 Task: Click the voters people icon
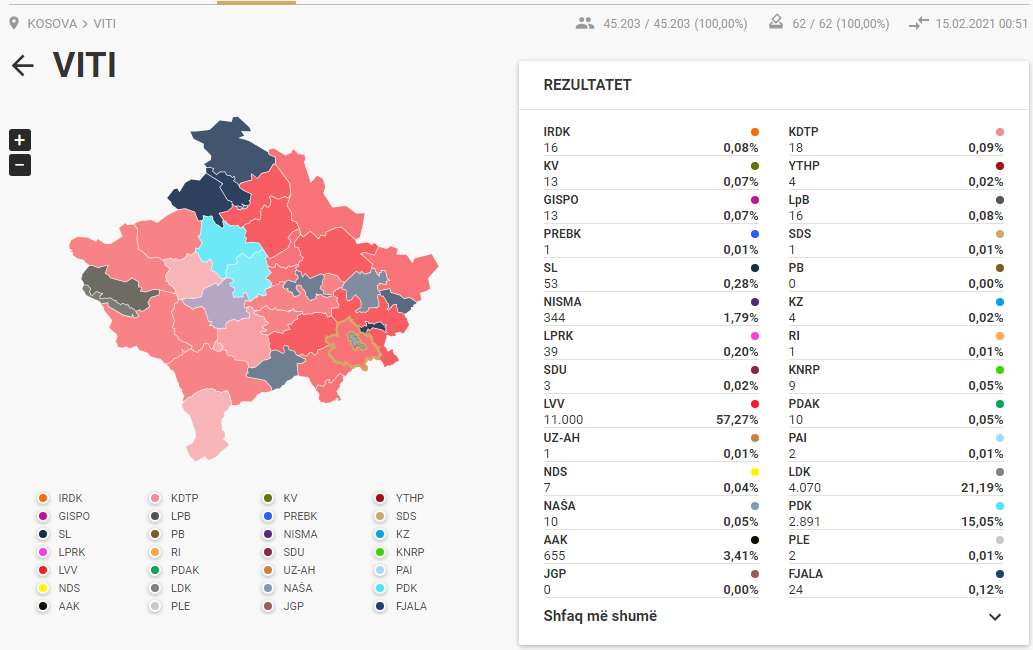click(585, 23)
